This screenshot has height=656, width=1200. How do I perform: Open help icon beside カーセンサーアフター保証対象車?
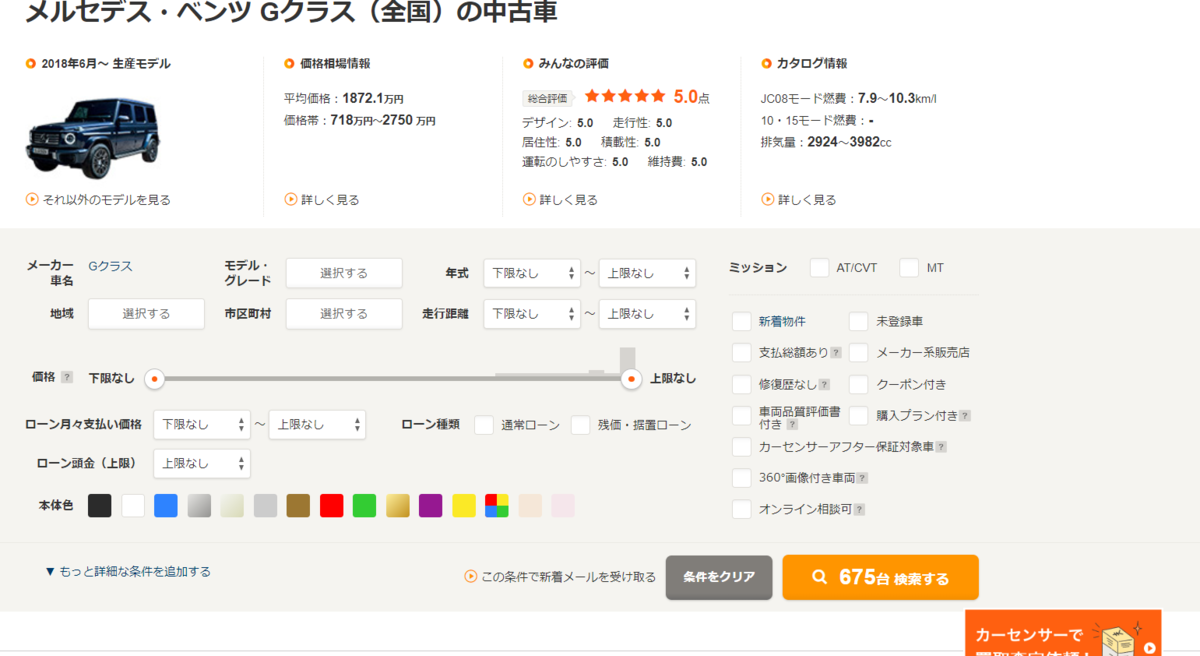[x=941, y=447]
